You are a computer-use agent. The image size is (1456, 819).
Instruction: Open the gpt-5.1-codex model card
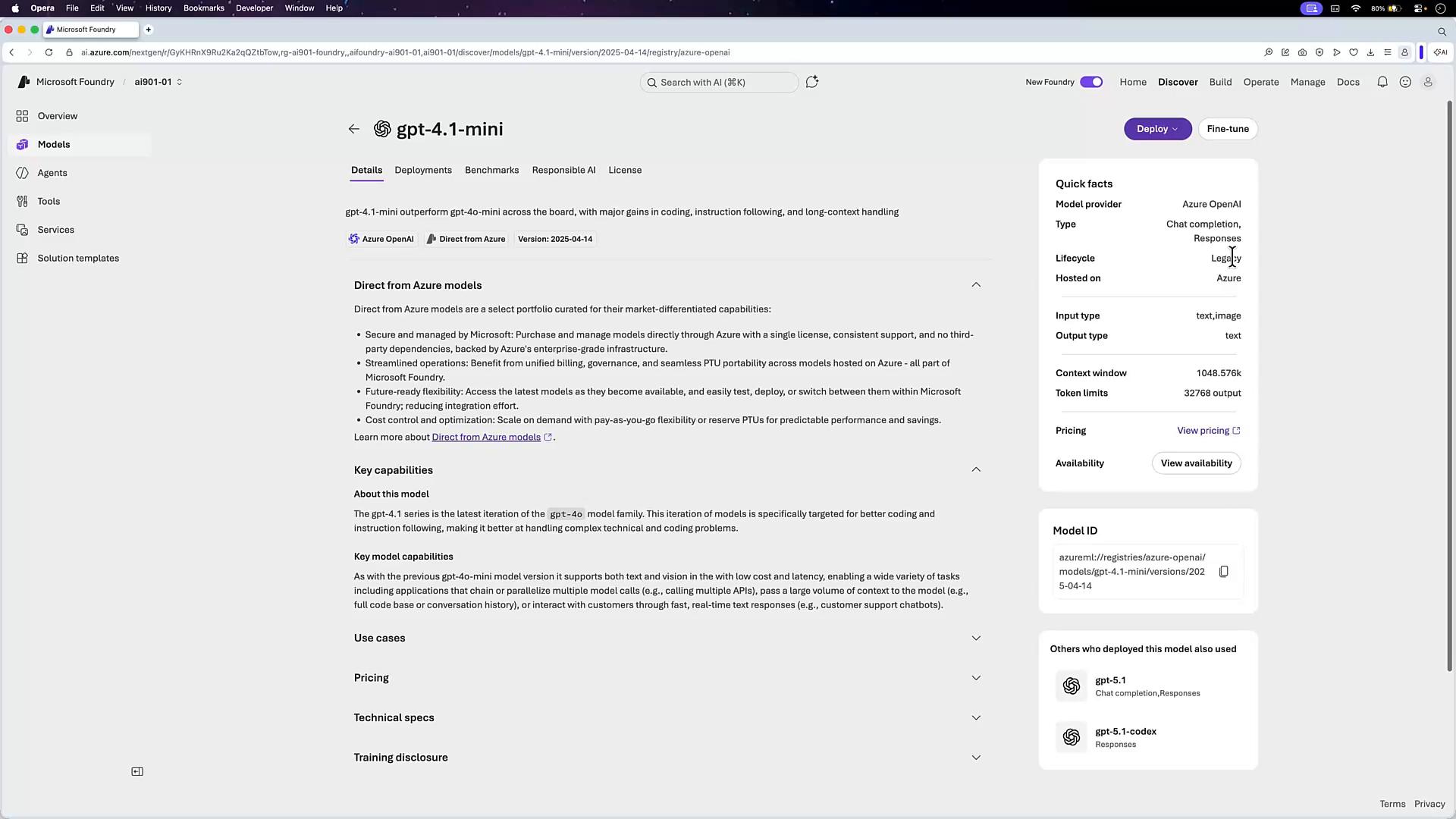pyautogui.click(x=1148, y=737)
